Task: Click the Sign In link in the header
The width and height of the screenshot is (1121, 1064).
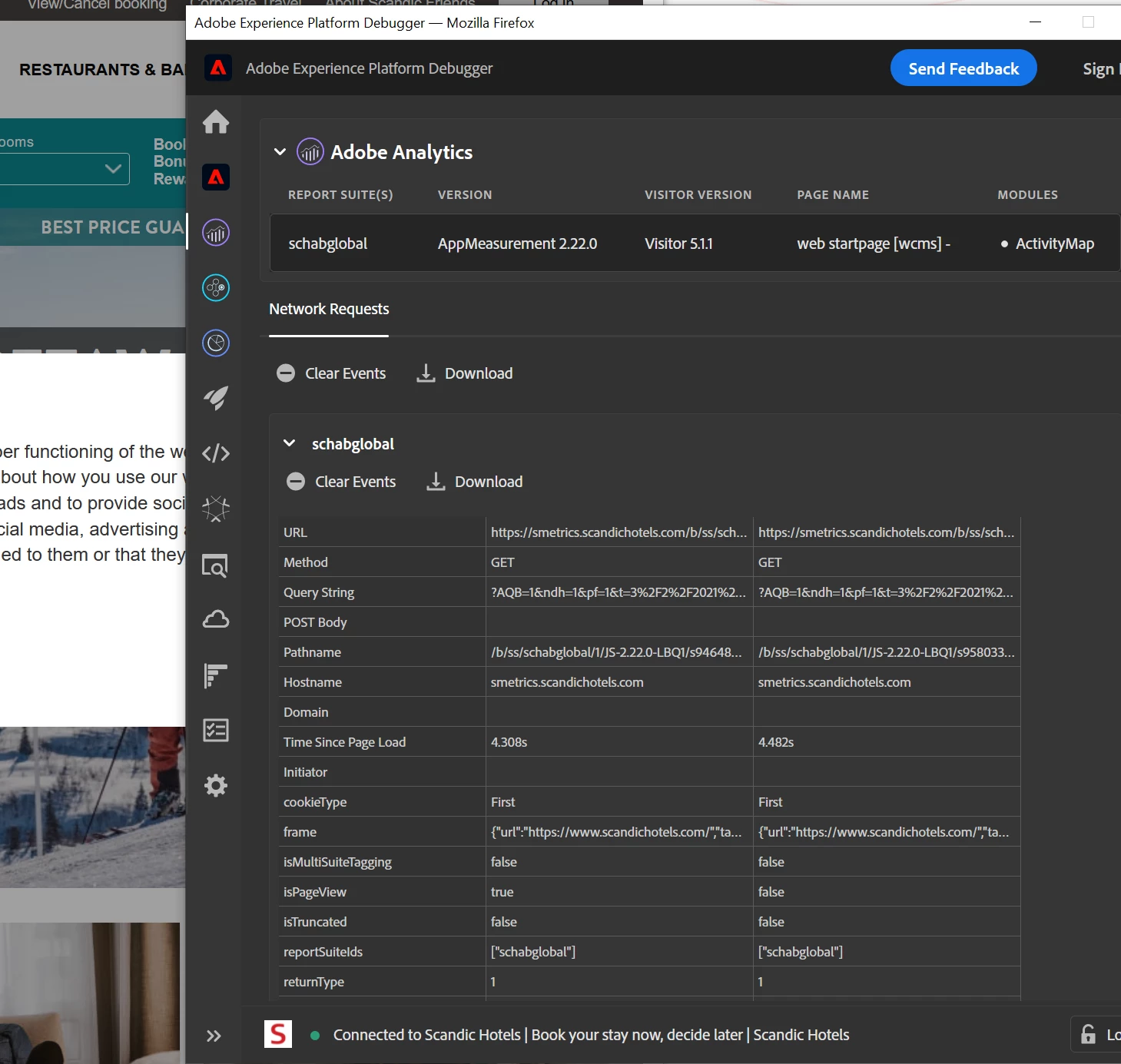Action: [x=1101, y=69]
